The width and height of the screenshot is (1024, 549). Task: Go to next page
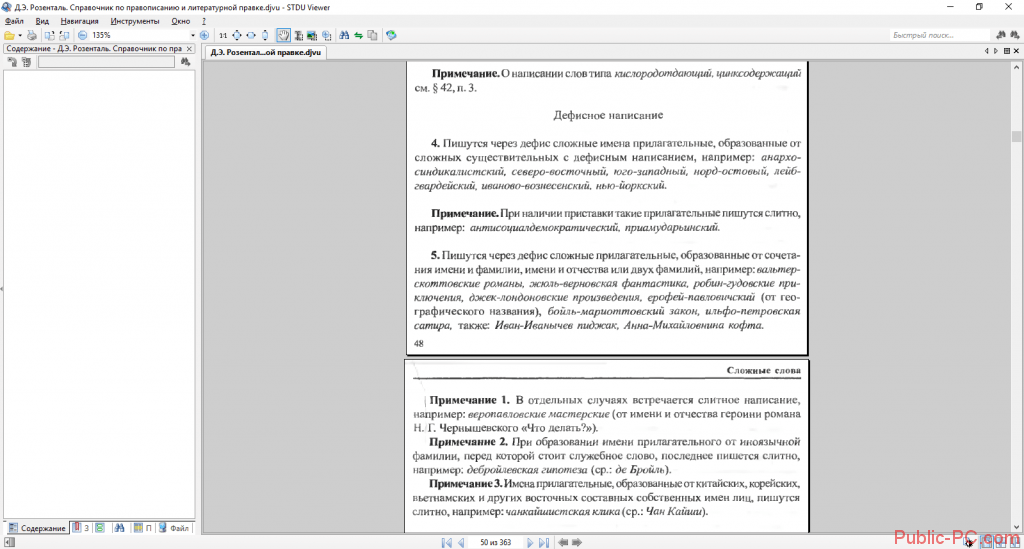530,542
